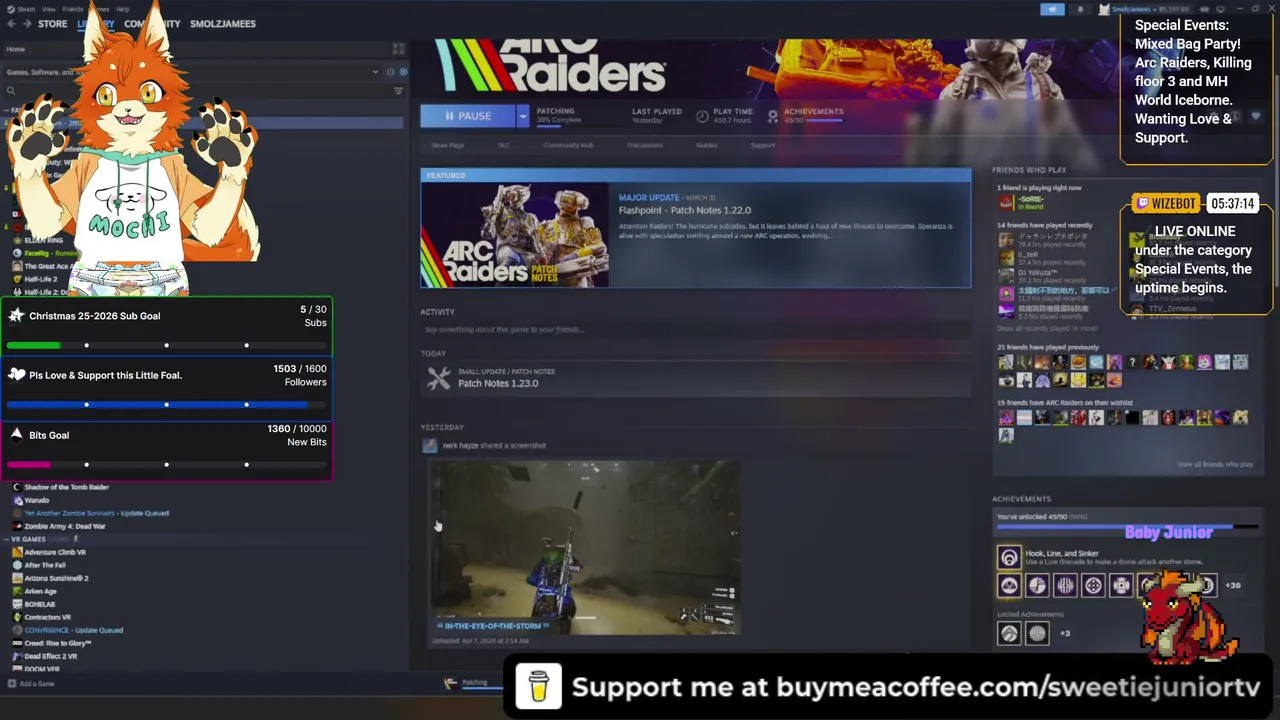Click the You've unlocked 45/50 progress bar
1280x720 pixels.
click(x=1128, y=525)
